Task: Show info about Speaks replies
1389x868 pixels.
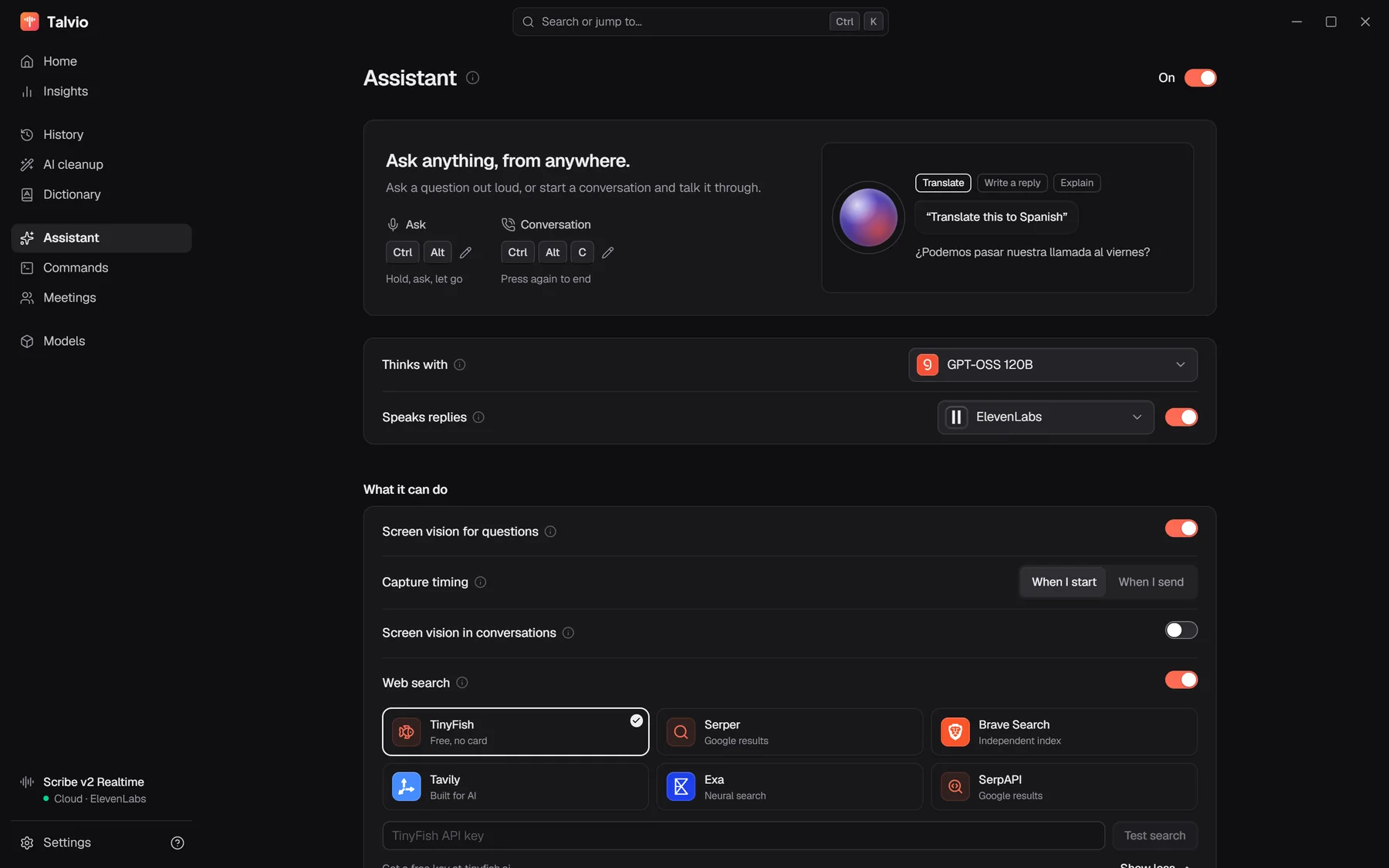Action: [478, 417]
